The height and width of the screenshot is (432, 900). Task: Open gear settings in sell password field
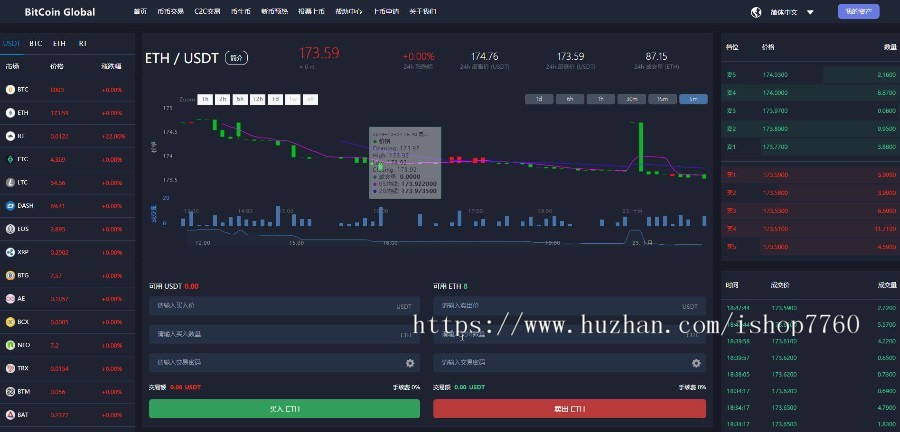[x=696, y=363]
